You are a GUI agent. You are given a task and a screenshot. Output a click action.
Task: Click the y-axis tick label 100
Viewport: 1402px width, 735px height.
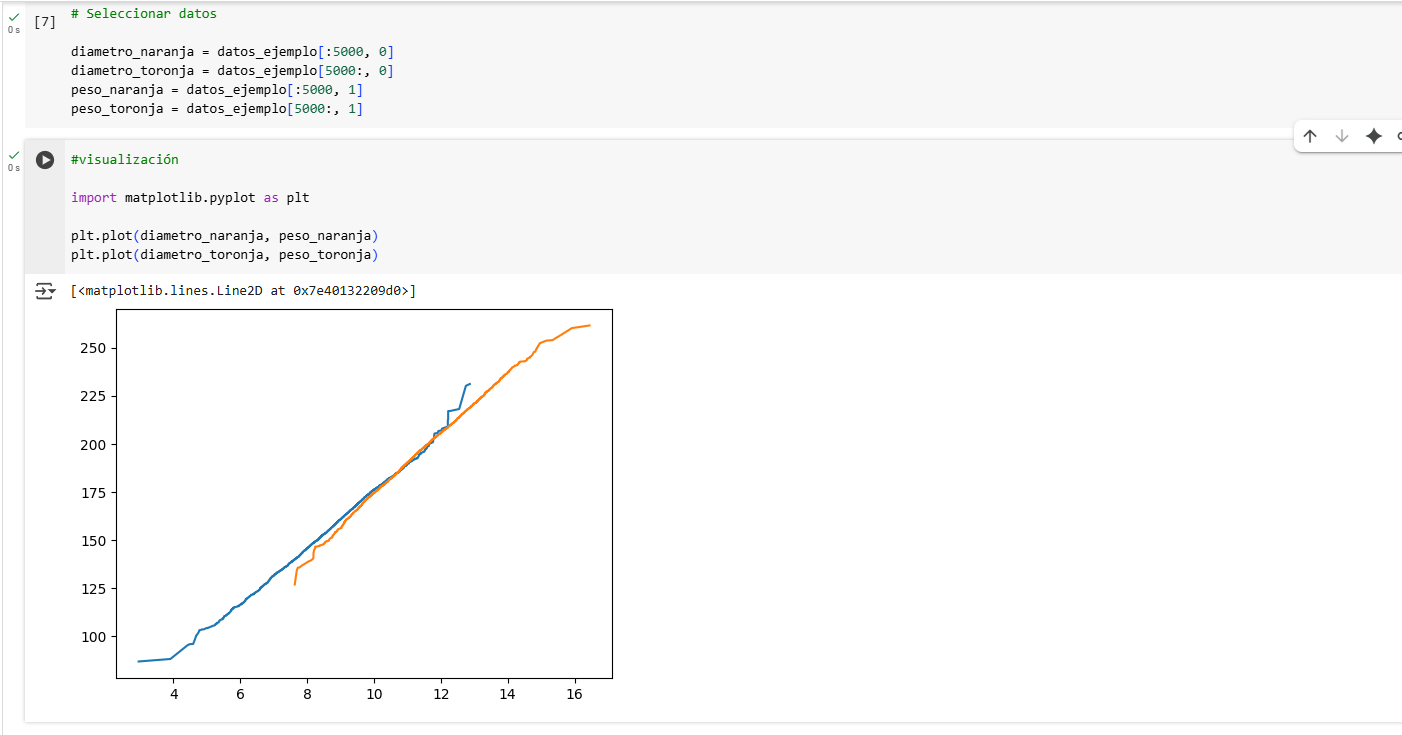(x=92, y=637)
